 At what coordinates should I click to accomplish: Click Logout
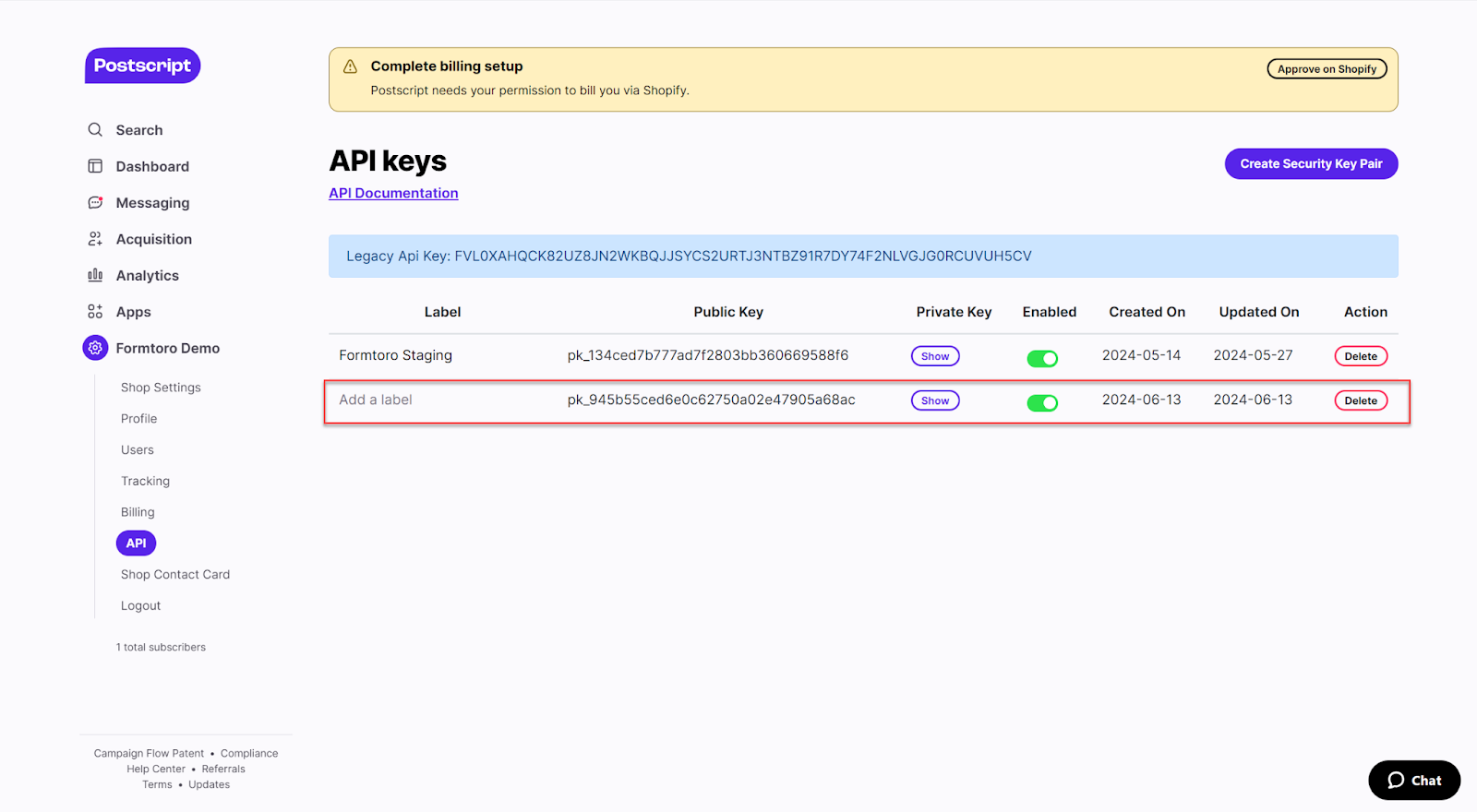coord(141,606)
